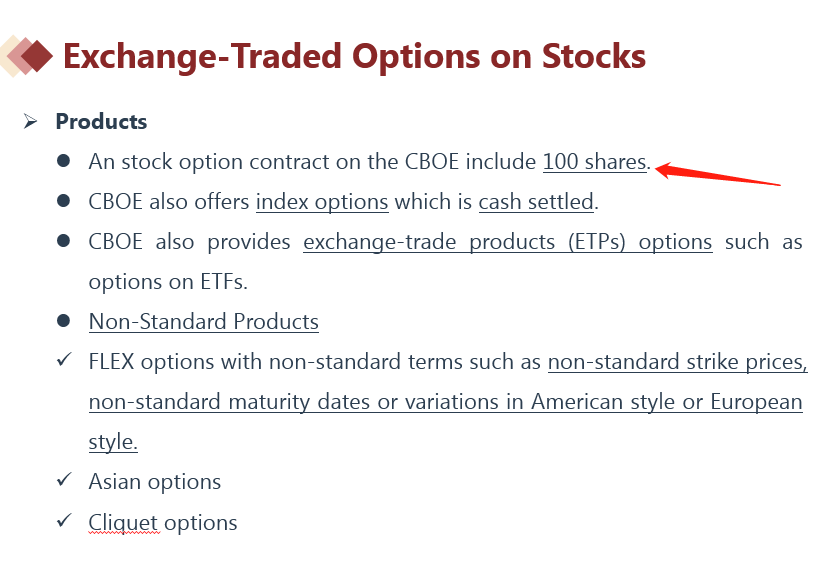Click "exchange-trade products (ETPs) options" underlined text

coord(507,241)
